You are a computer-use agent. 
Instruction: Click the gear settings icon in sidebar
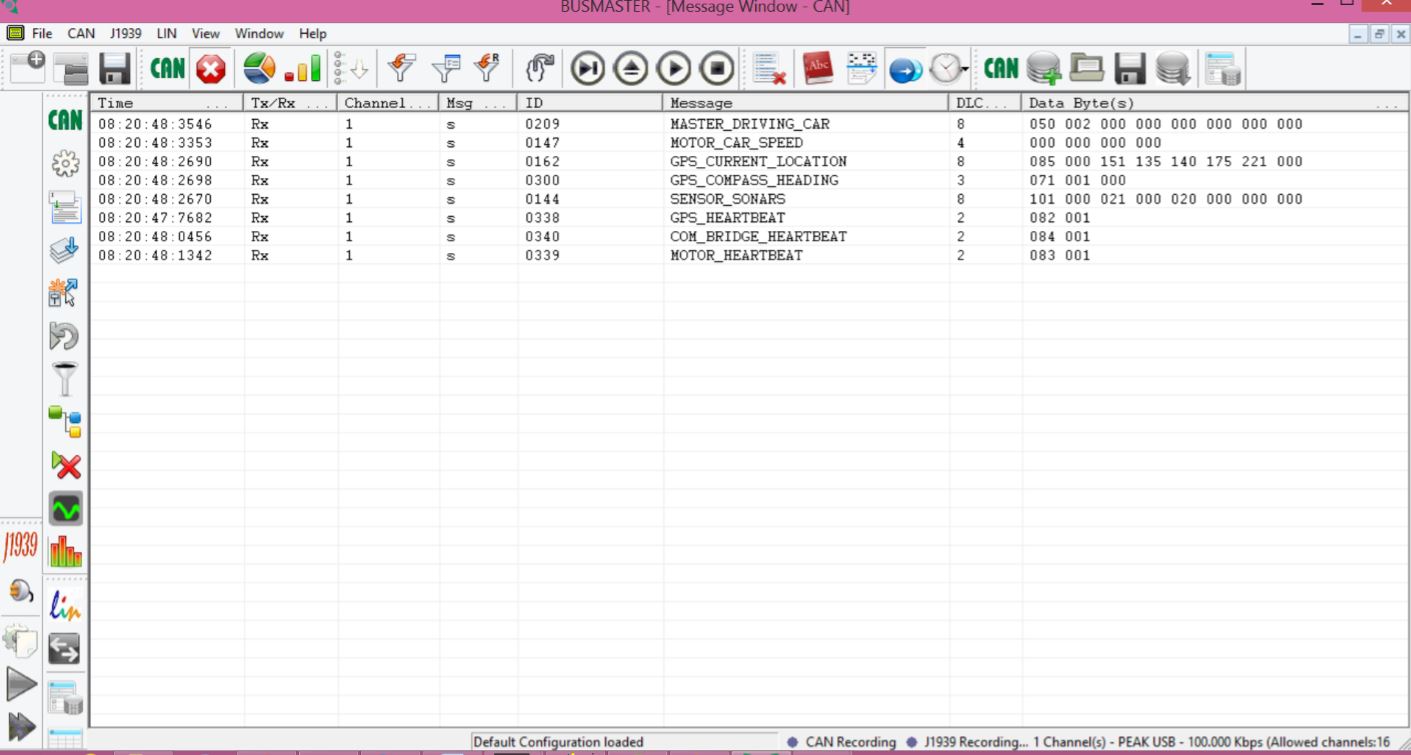(65, 162)
